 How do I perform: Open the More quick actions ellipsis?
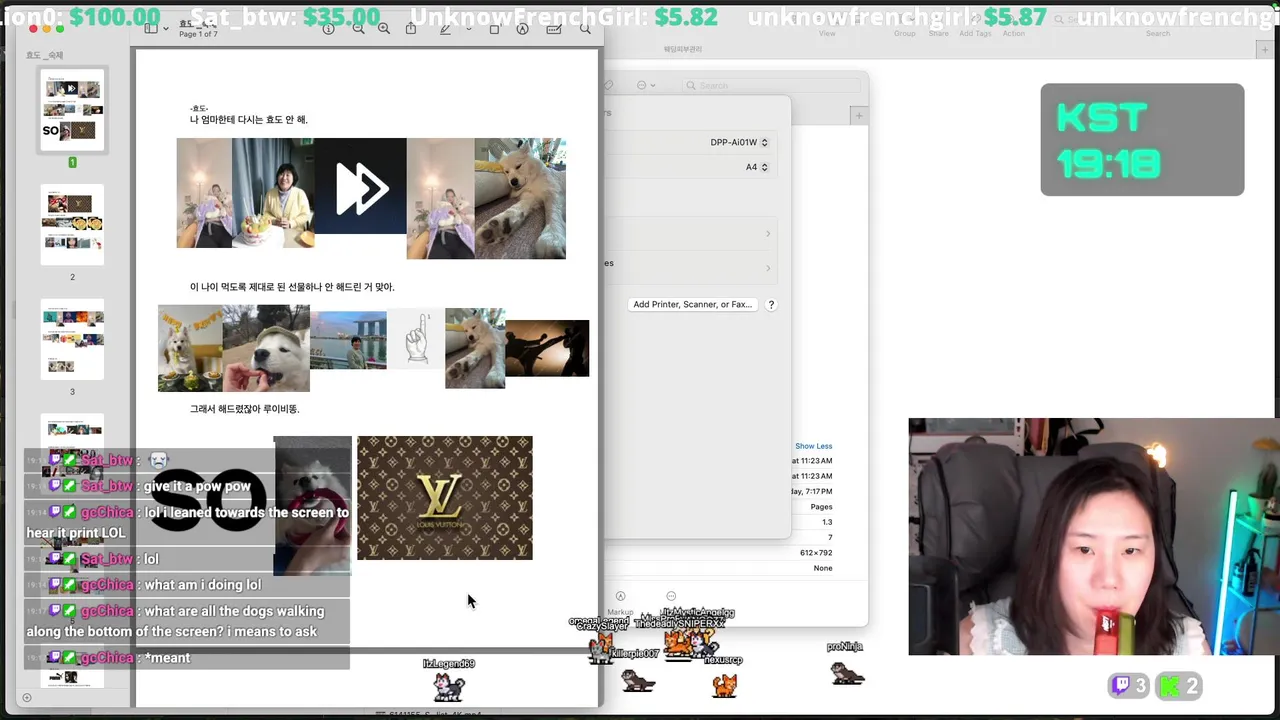pyautogui.click(x=671, y=597)
